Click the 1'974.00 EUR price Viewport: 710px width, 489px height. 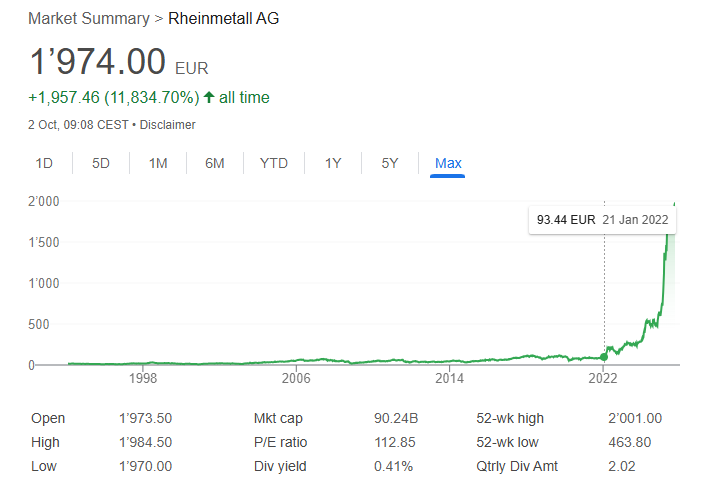click(x=97, y=62)
